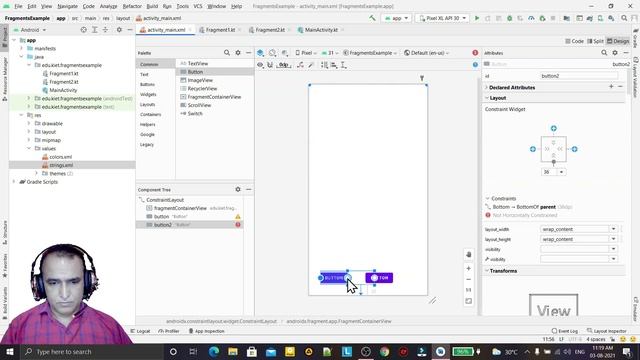Open app run configuration dropdown

coord(396,18)
